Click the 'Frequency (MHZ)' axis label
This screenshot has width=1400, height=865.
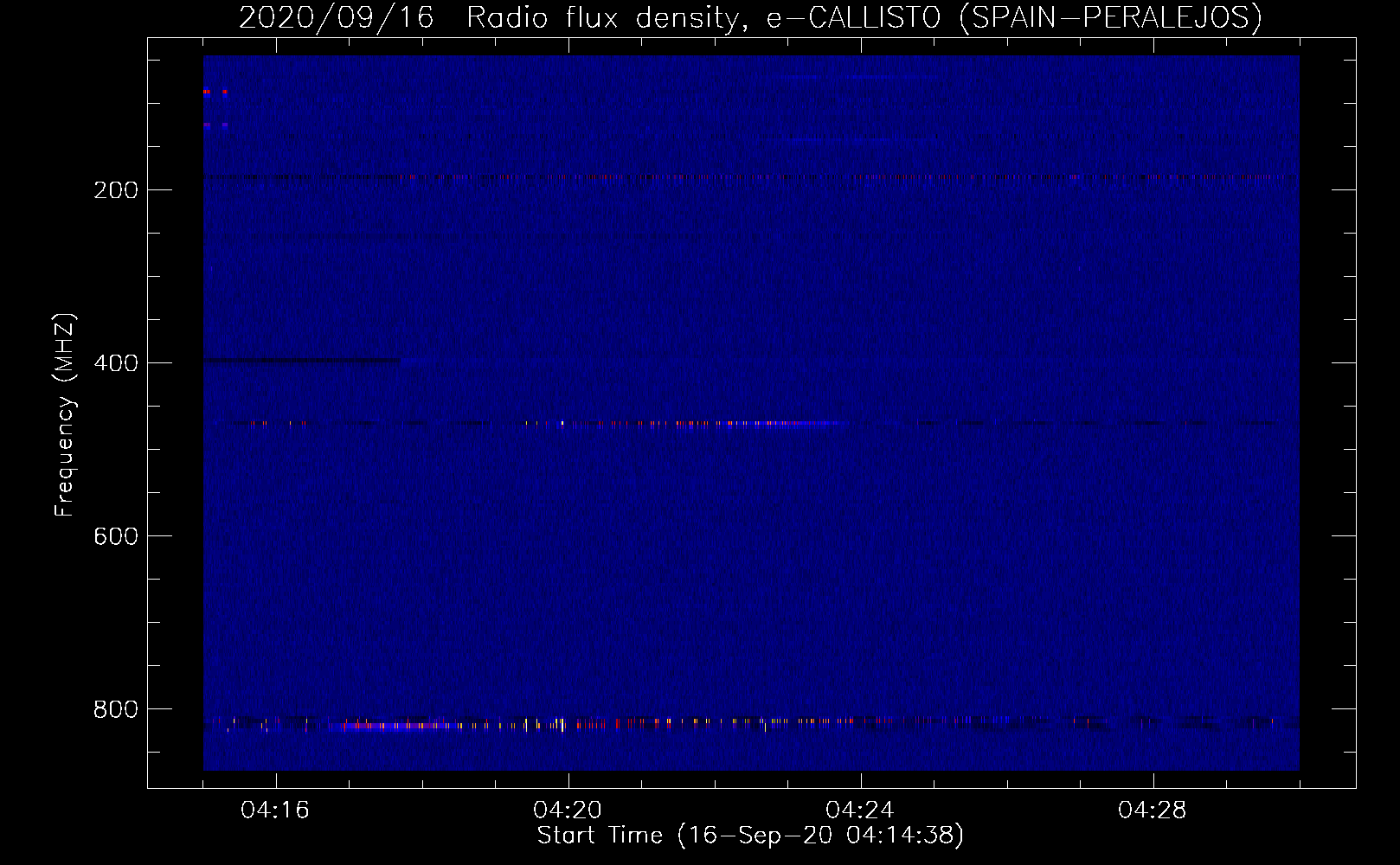tap(64, 415)
